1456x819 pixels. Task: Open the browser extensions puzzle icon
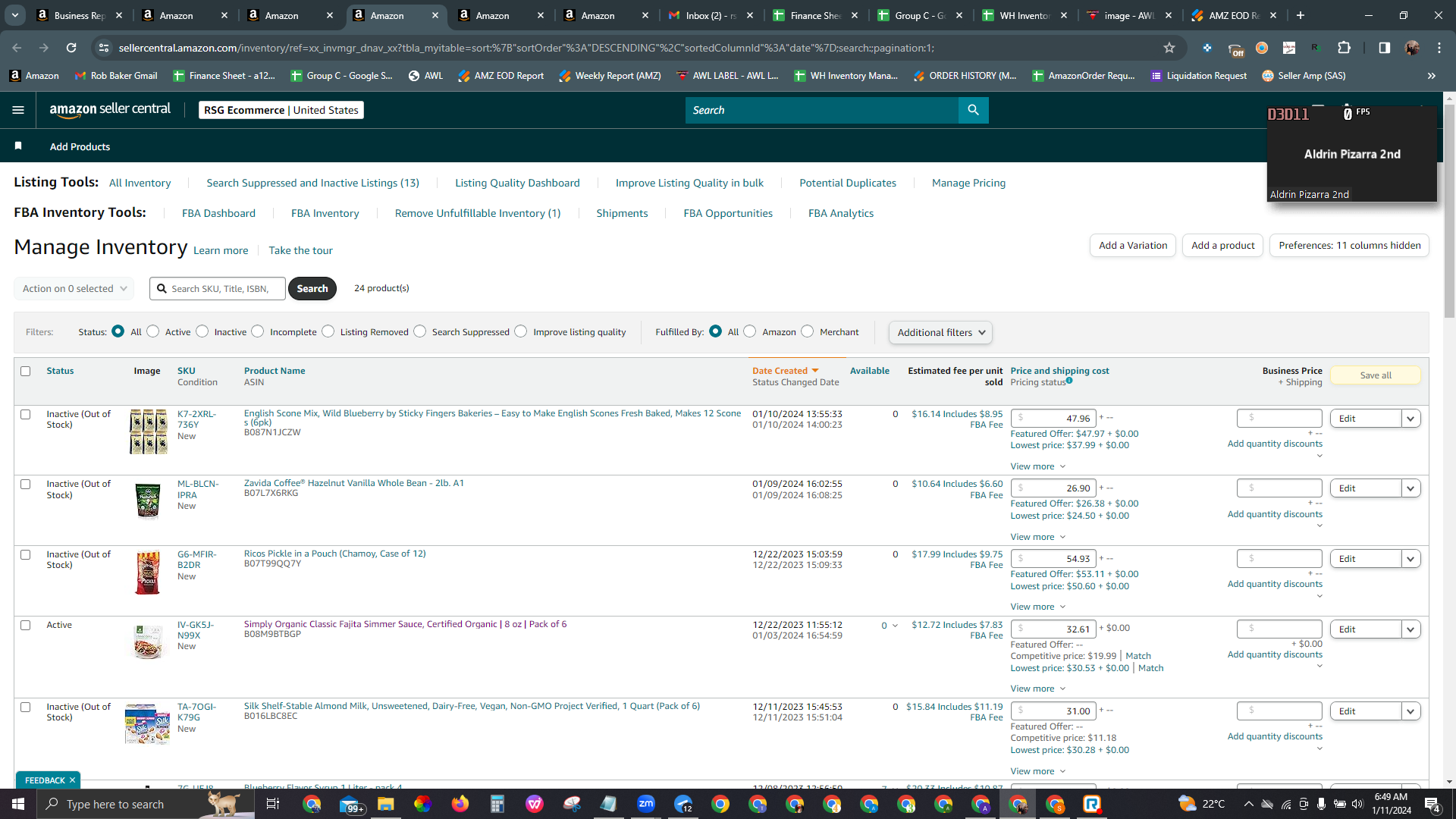1344,48
